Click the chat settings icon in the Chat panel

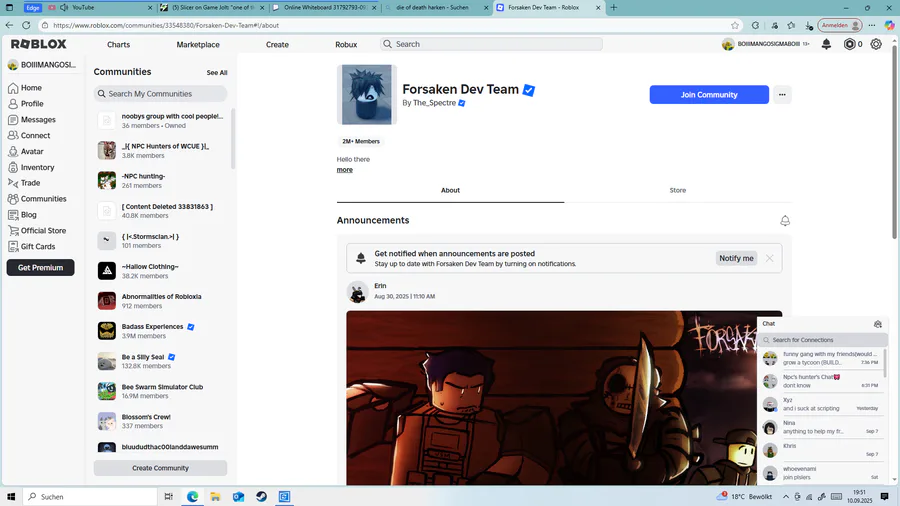878,324
